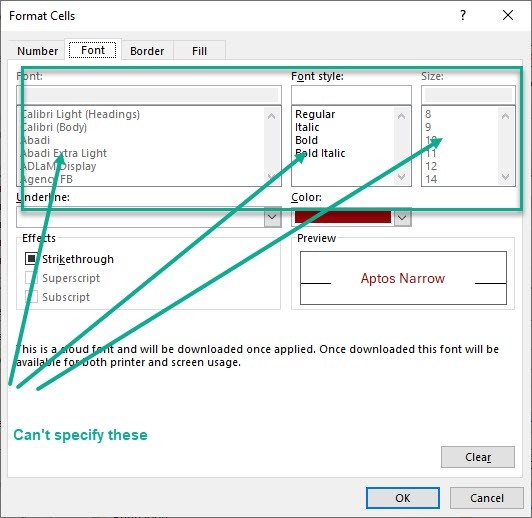
Task: Enable the Subscript checkbox
Action: point(31,297)
